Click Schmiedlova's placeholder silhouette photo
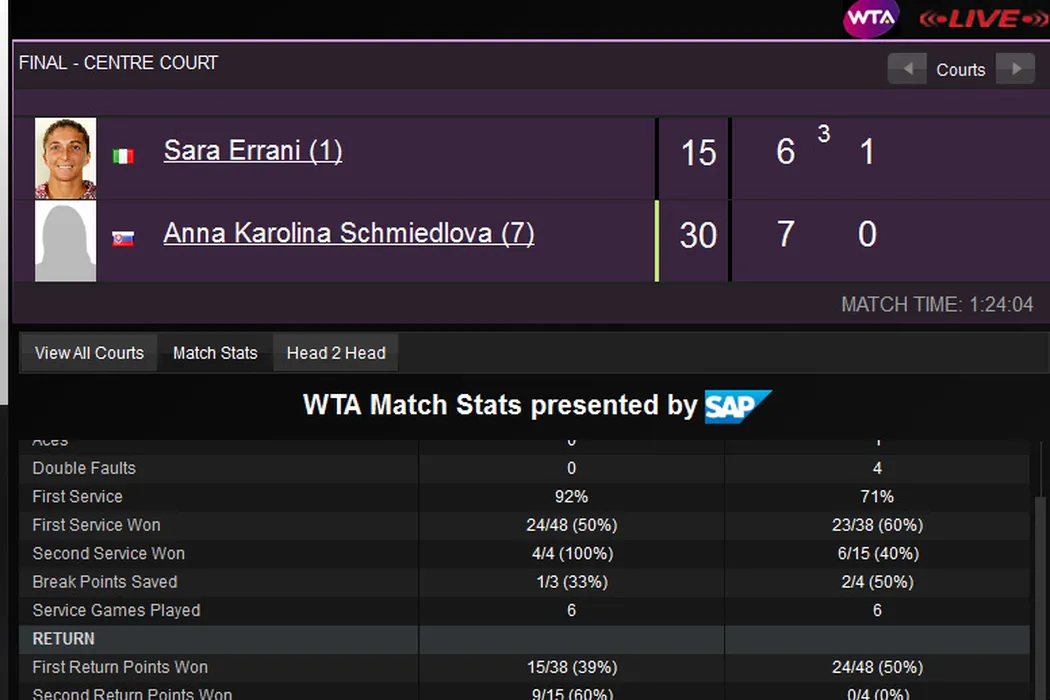Image resolution: width=1050 pixels, height=700 pixels. (66, 241)
